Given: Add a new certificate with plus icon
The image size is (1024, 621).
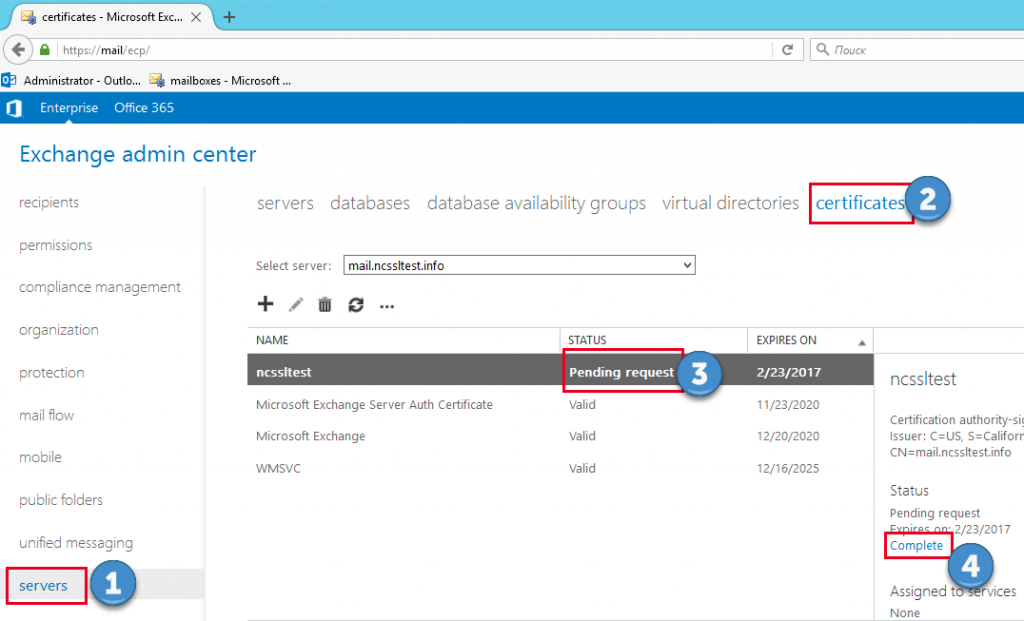Looking at the screenshot, I should coord(265,304).
